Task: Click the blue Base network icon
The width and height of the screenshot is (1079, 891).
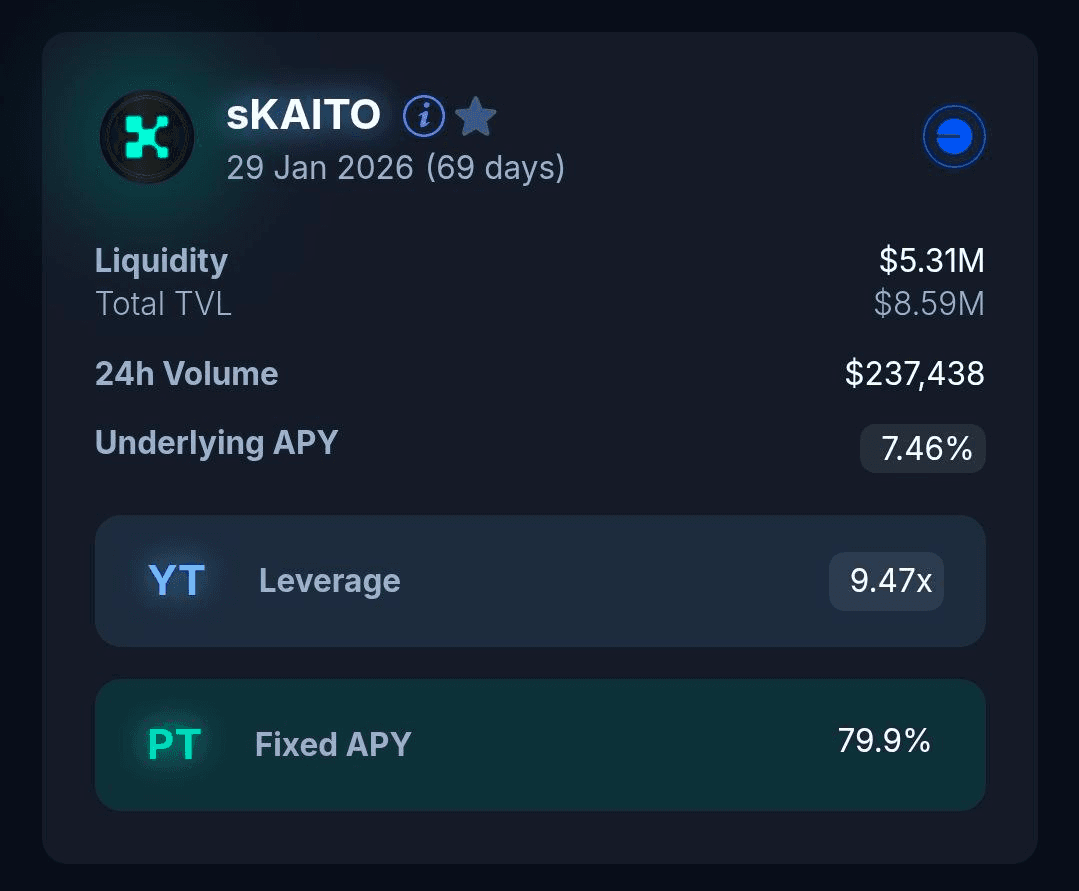Action: point(954,136)
